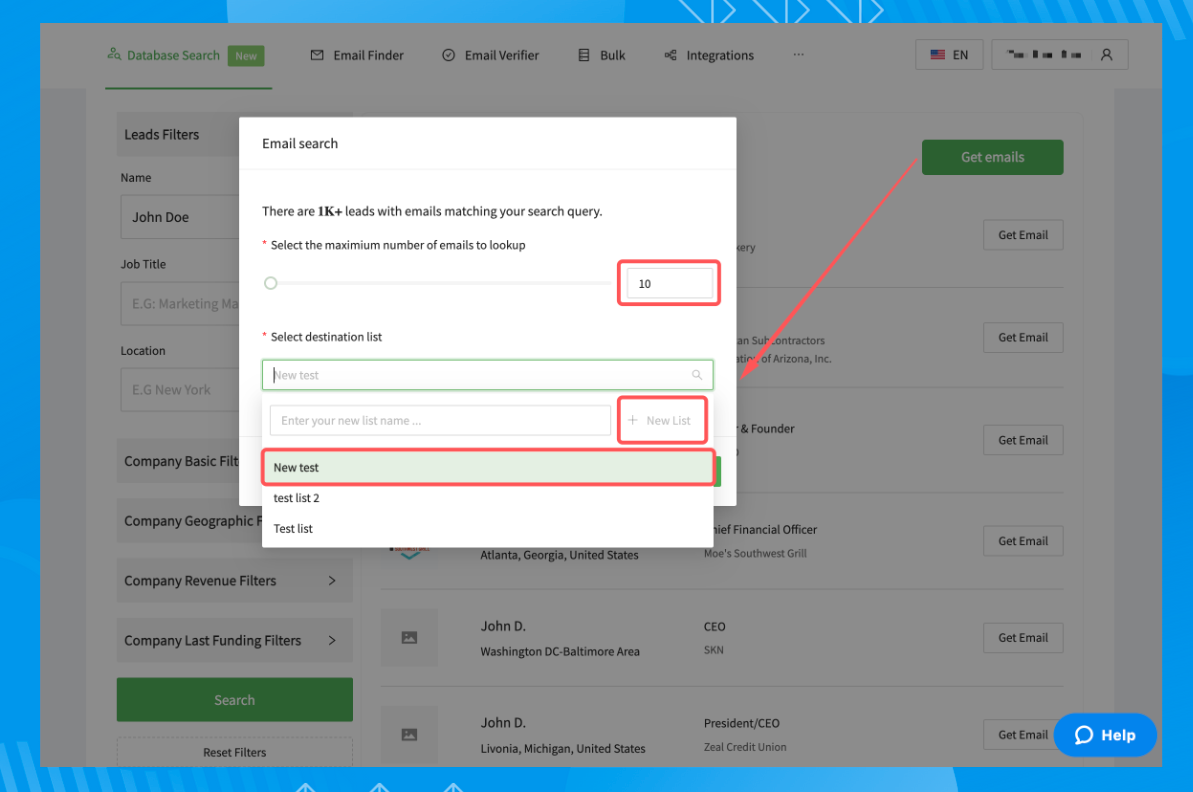This screenshot has height=792, width=1193.
Task: Open the EN language selector
Action: pyautogui.click(x=949, y=55)
